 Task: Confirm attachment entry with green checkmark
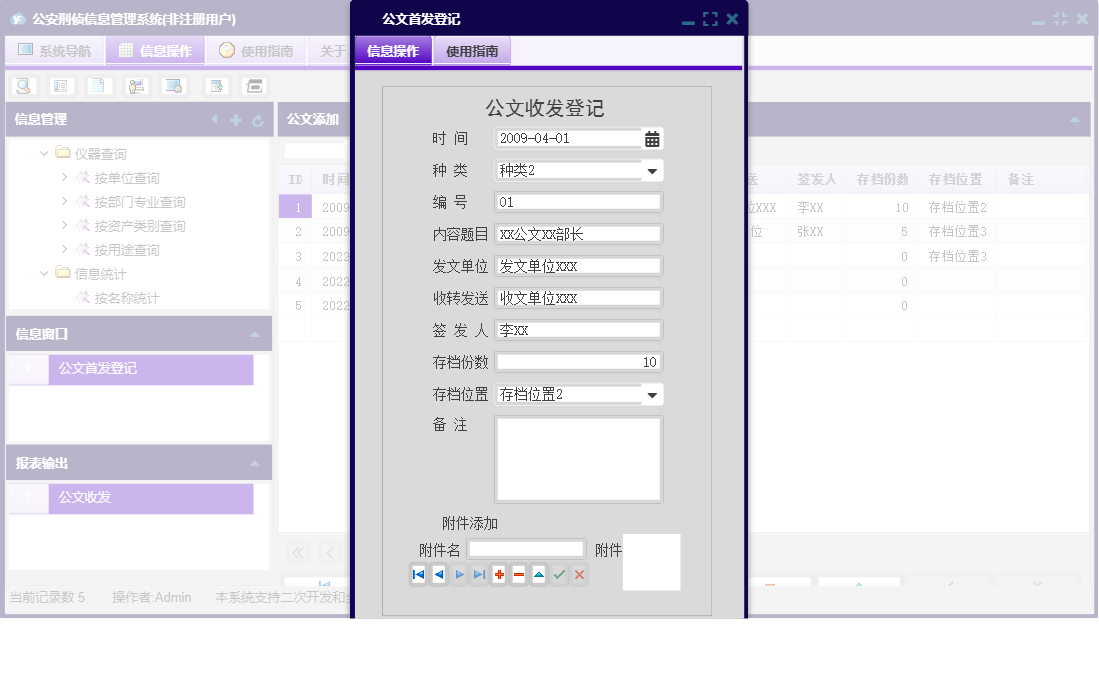559,574
